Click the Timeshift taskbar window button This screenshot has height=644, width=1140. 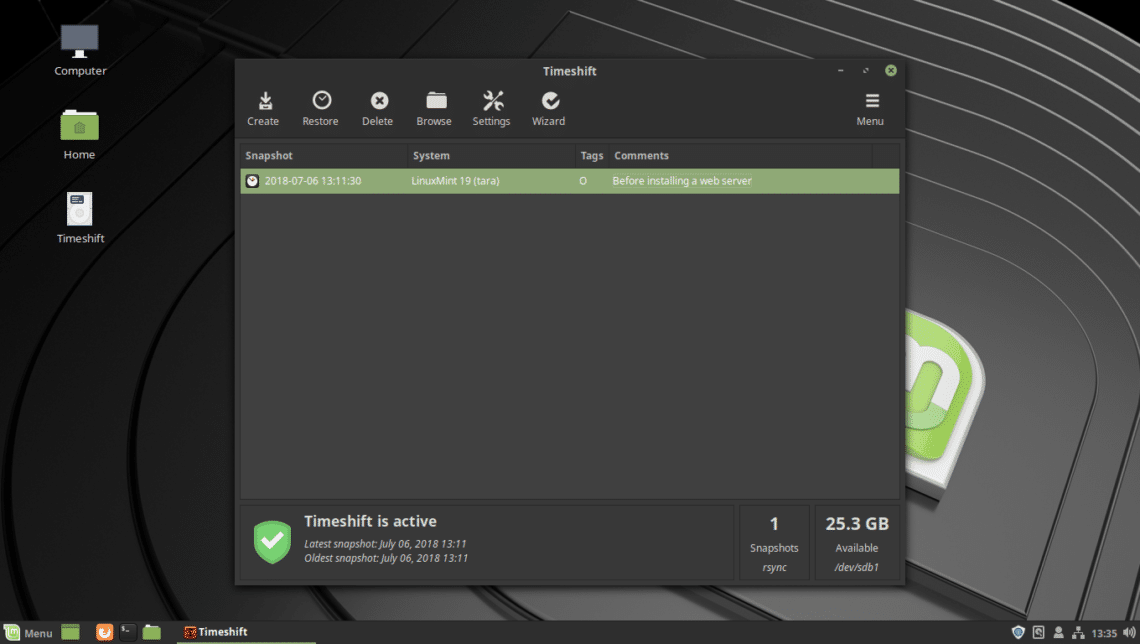tap(246, 632)
